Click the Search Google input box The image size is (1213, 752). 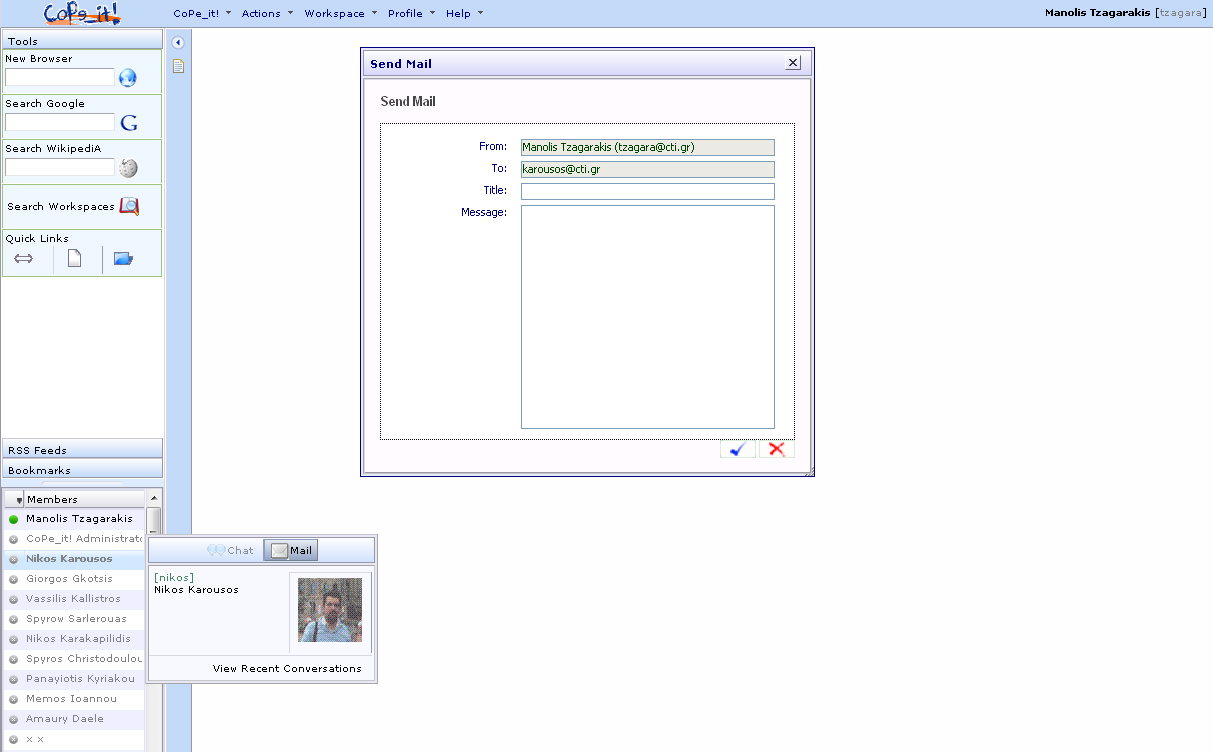(60, 122)
